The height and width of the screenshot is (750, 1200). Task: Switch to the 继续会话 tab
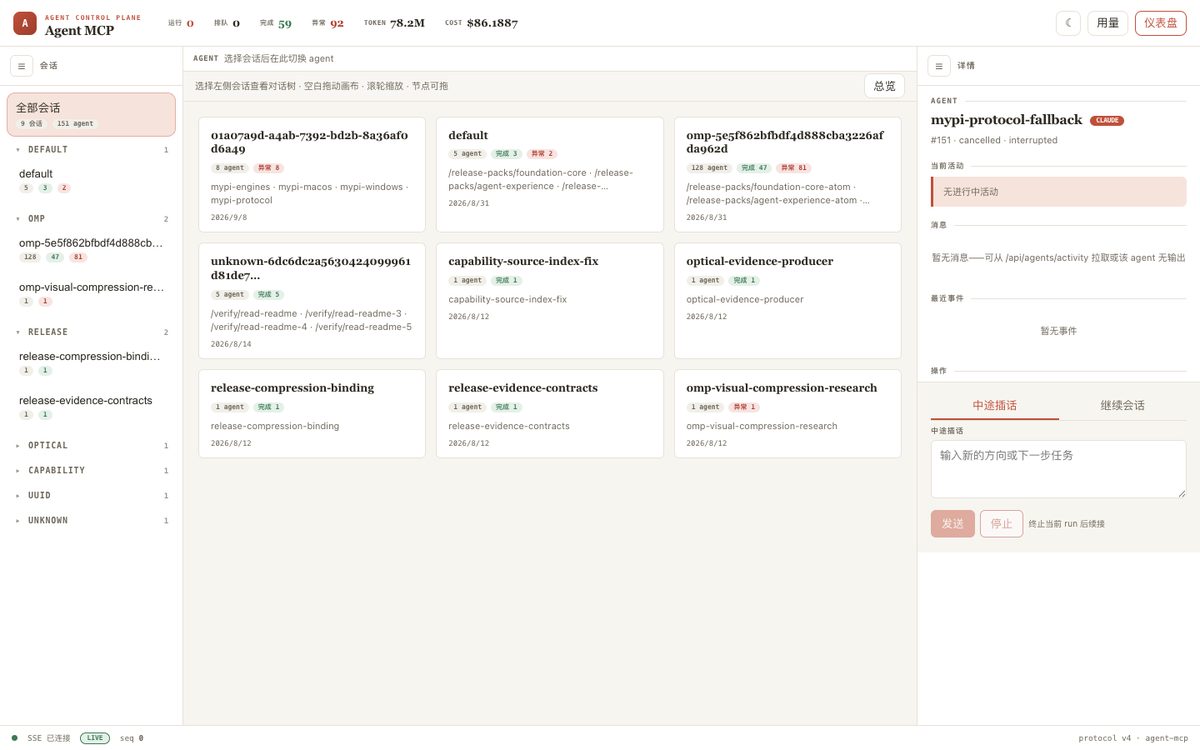(x=1123, y=405)
